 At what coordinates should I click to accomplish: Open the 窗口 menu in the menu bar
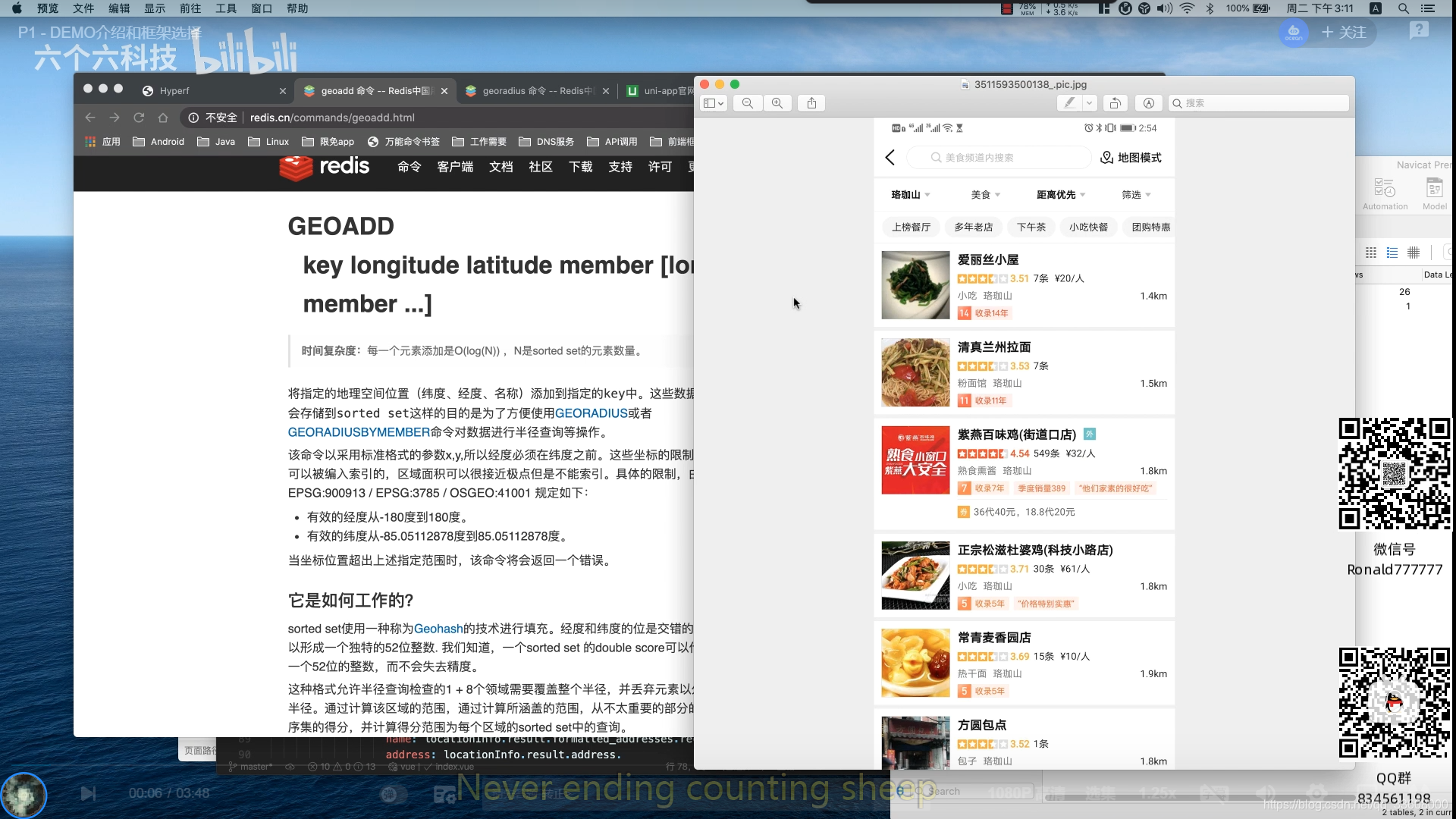click(x=261, y=8)
